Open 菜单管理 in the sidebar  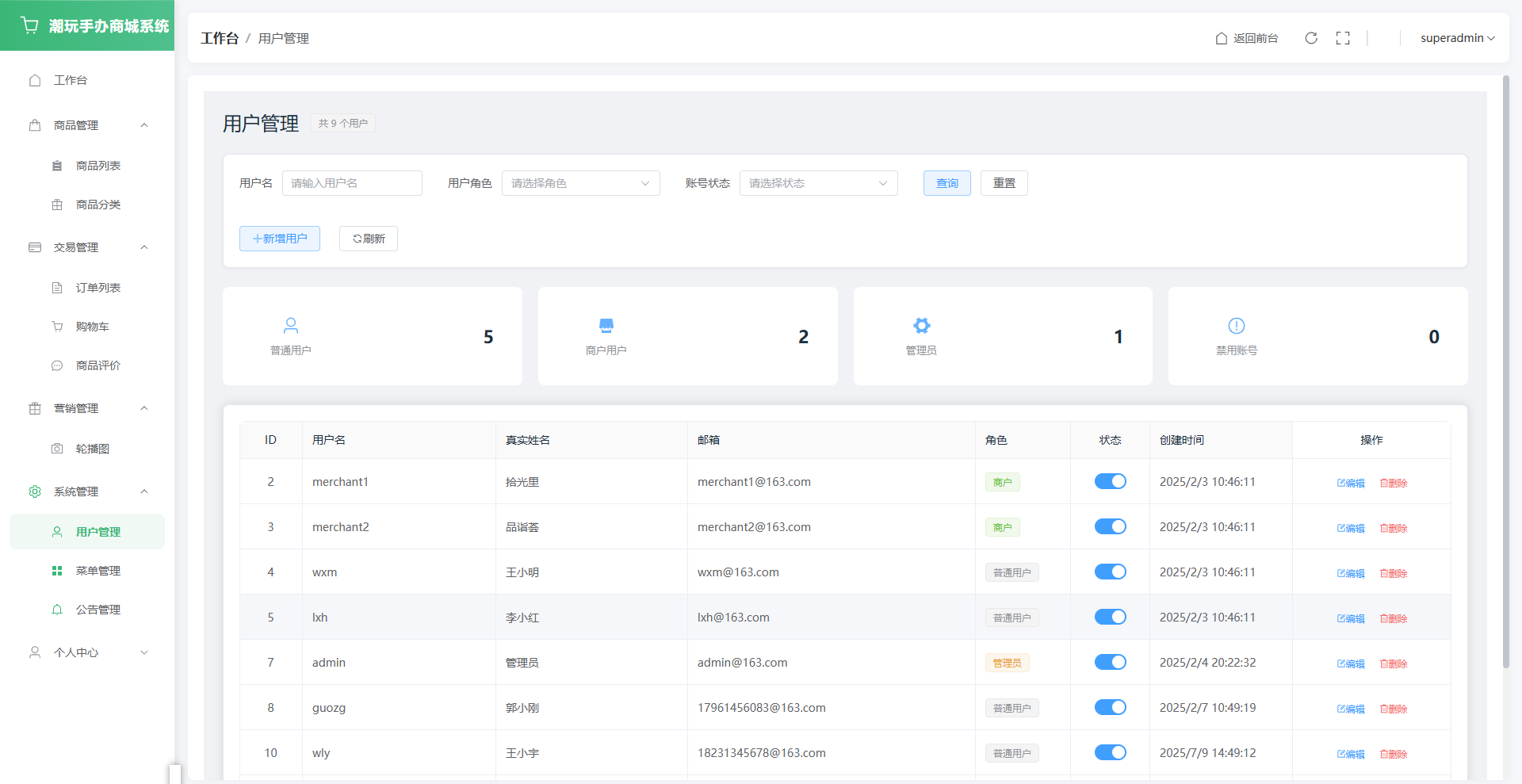[98, 571]
